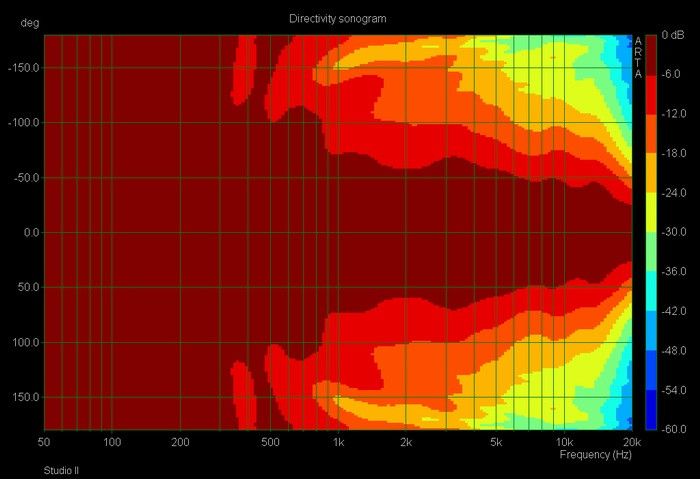The width and height of the screenshot is (700, 479).
Task: Click the "-54.0" color scale label
Action: [673, 390]
